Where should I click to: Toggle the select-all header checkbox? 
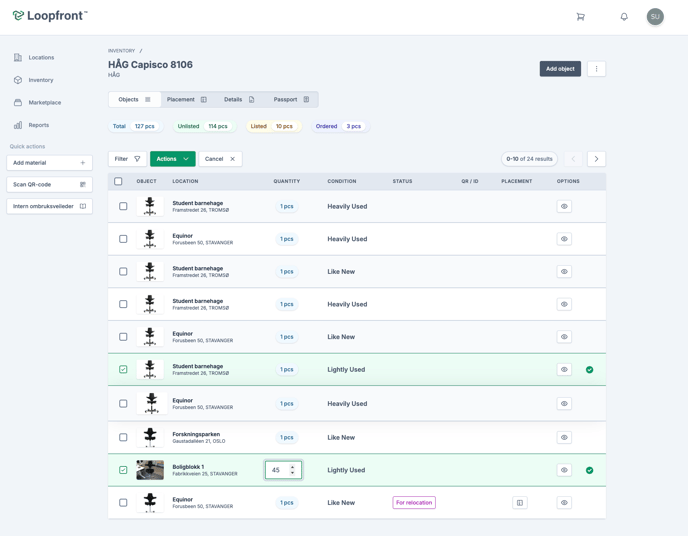tap(118, 181)
